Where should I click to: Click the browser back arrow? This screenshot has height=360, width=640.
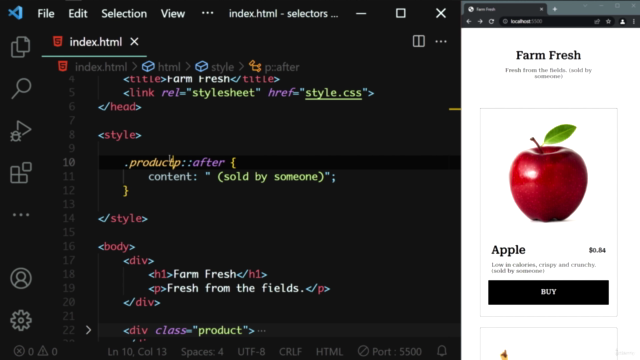click(x=469, y=21)
